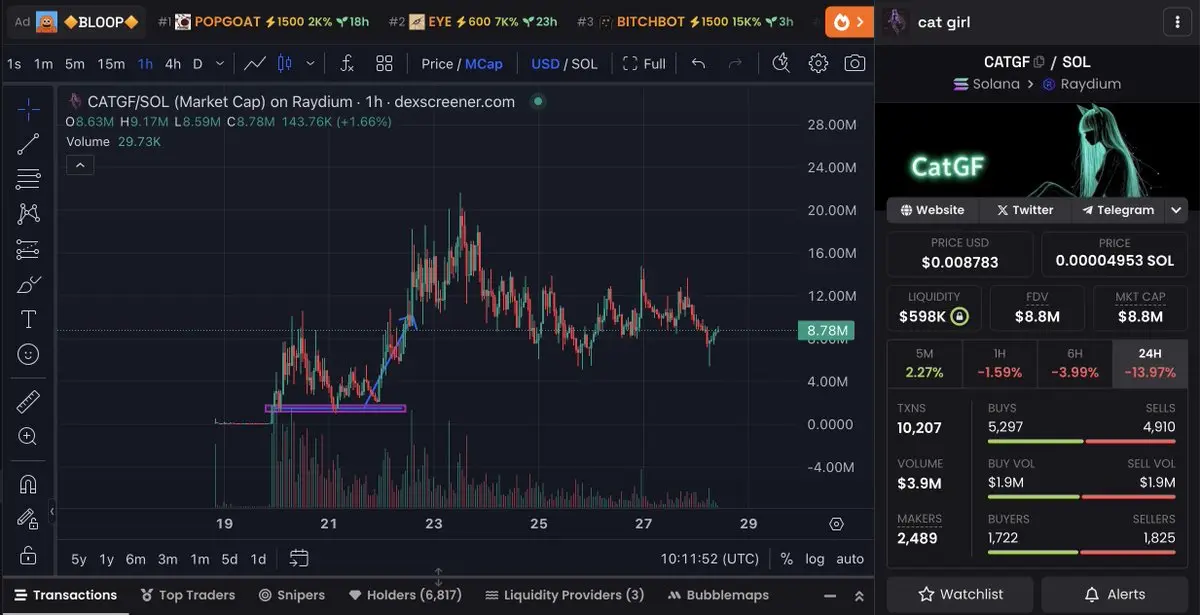Switch chart to Price view
Viewport: 1200px width, 615px height.
coord(437,63)
